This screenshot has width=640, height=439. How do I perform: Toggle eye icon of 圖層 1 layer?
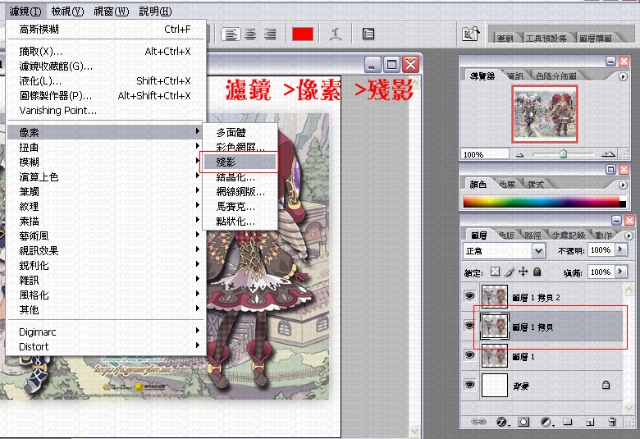tap(470, 355)
